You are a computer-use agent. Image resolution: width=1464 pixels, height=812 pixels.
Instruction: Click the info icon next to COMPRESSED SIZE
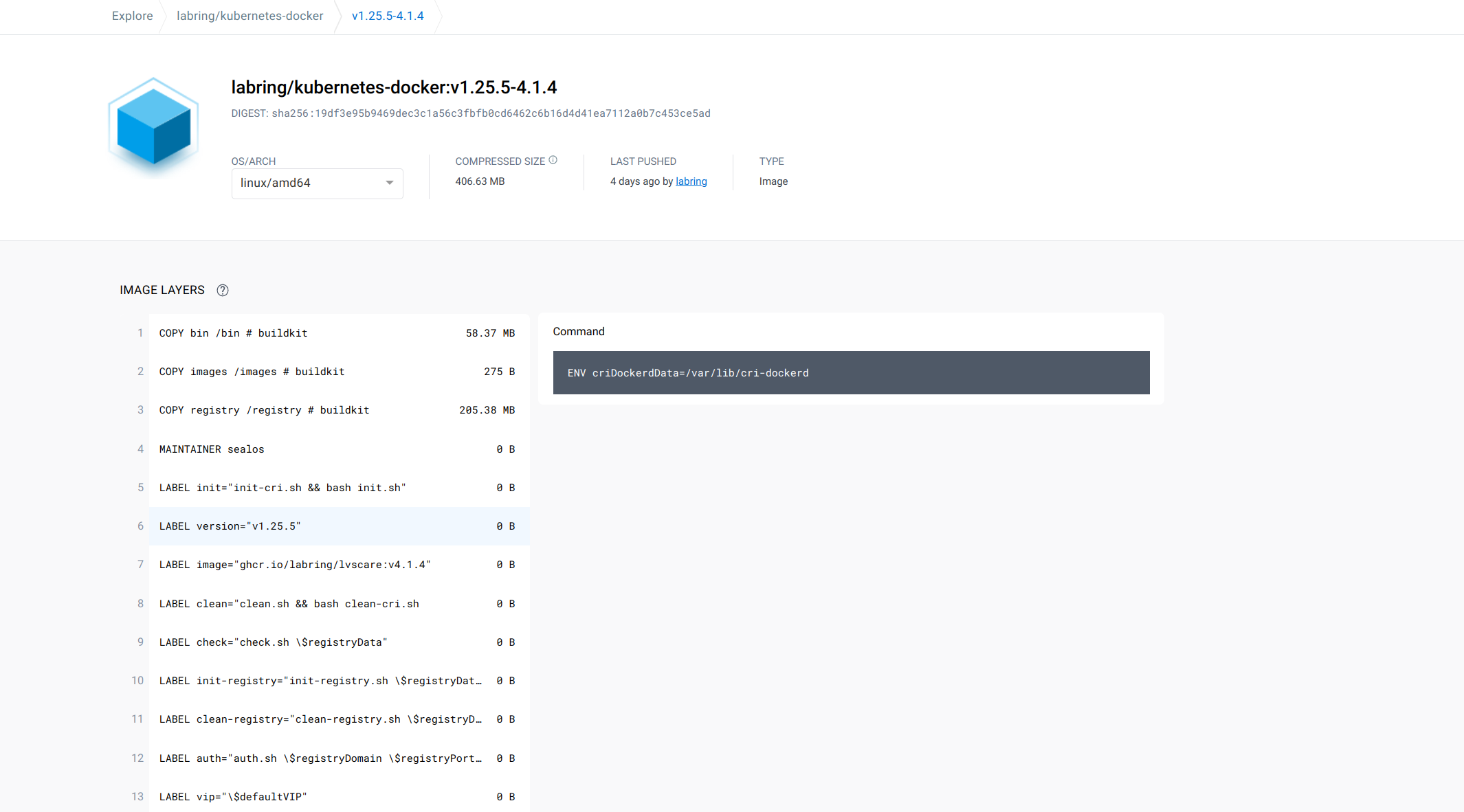tap(553, 160)
